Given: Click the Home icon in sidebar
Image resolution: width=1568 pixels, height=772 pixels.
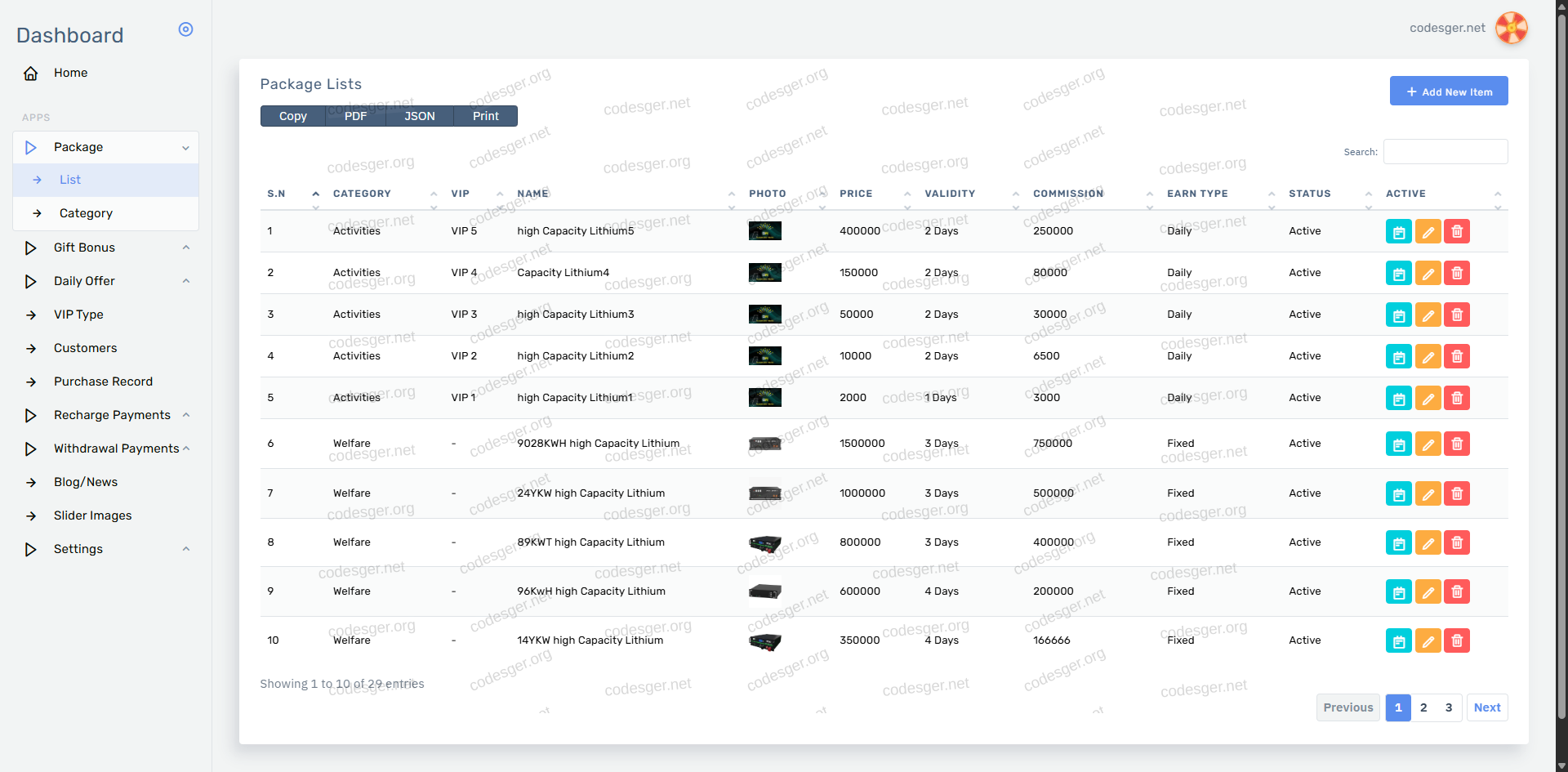Looking at the screenshot, I should click(x=31, y=74).
